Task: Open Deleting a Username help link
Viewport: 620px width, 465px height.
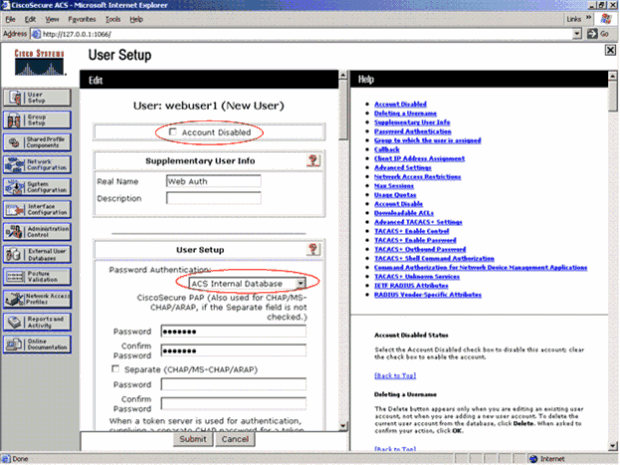Action: point(405,113)
